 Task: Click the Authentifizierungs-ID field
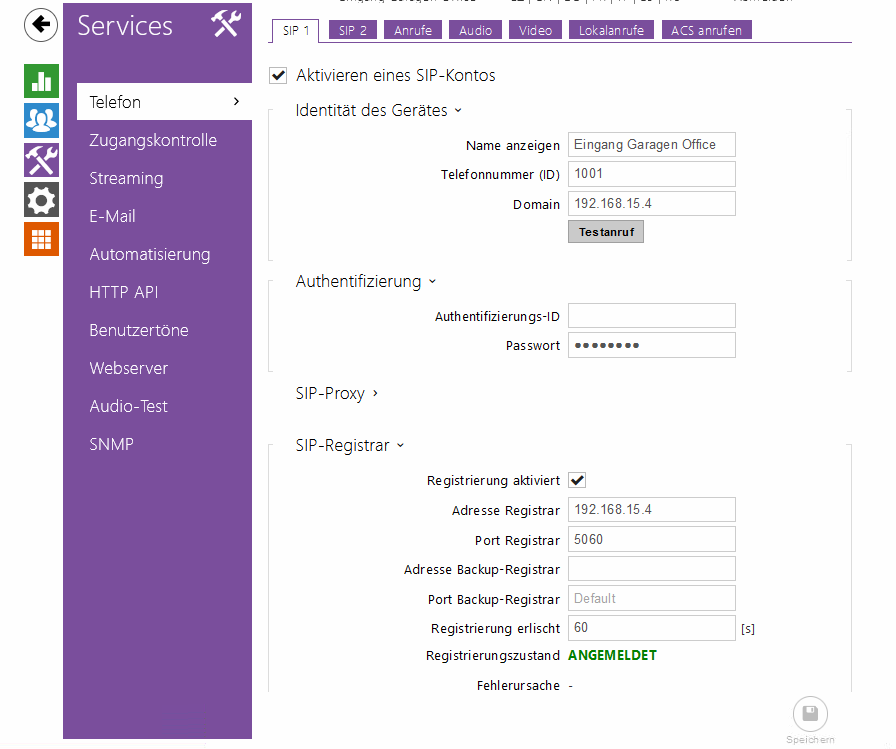(651, 315)
